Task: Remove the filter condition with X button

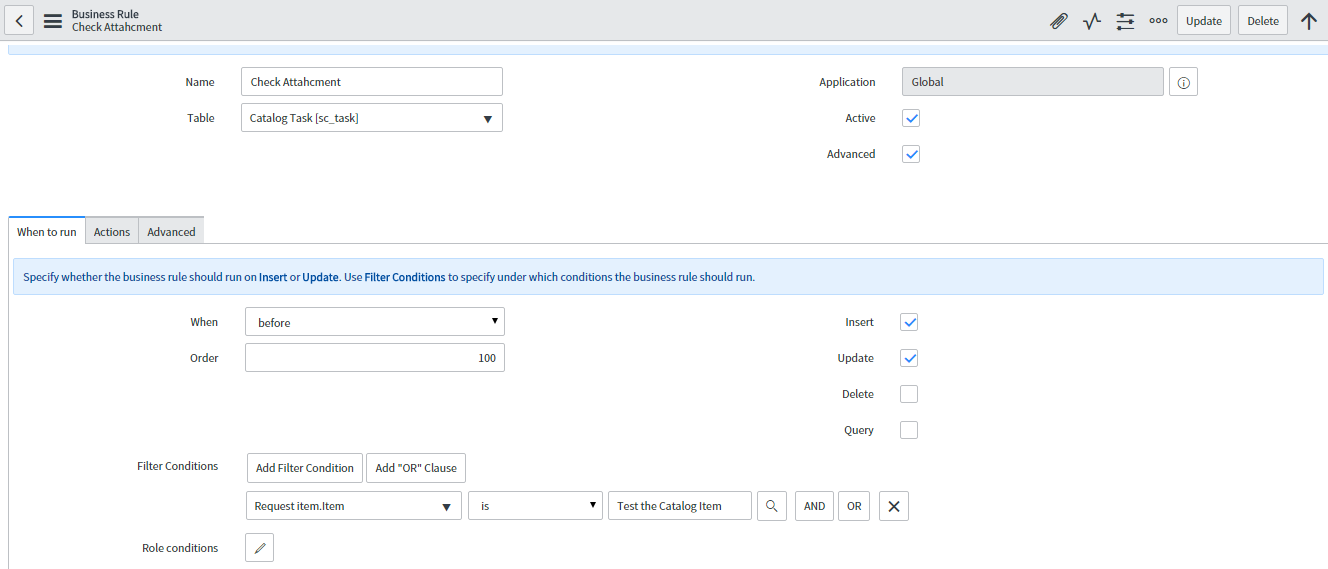Action: click(894, 506)
